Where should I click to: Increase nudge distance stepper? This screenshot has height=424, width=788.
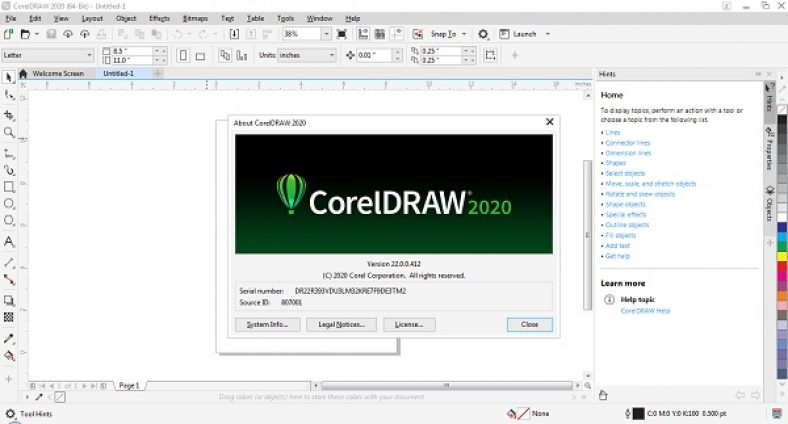[x=398, y=52]
